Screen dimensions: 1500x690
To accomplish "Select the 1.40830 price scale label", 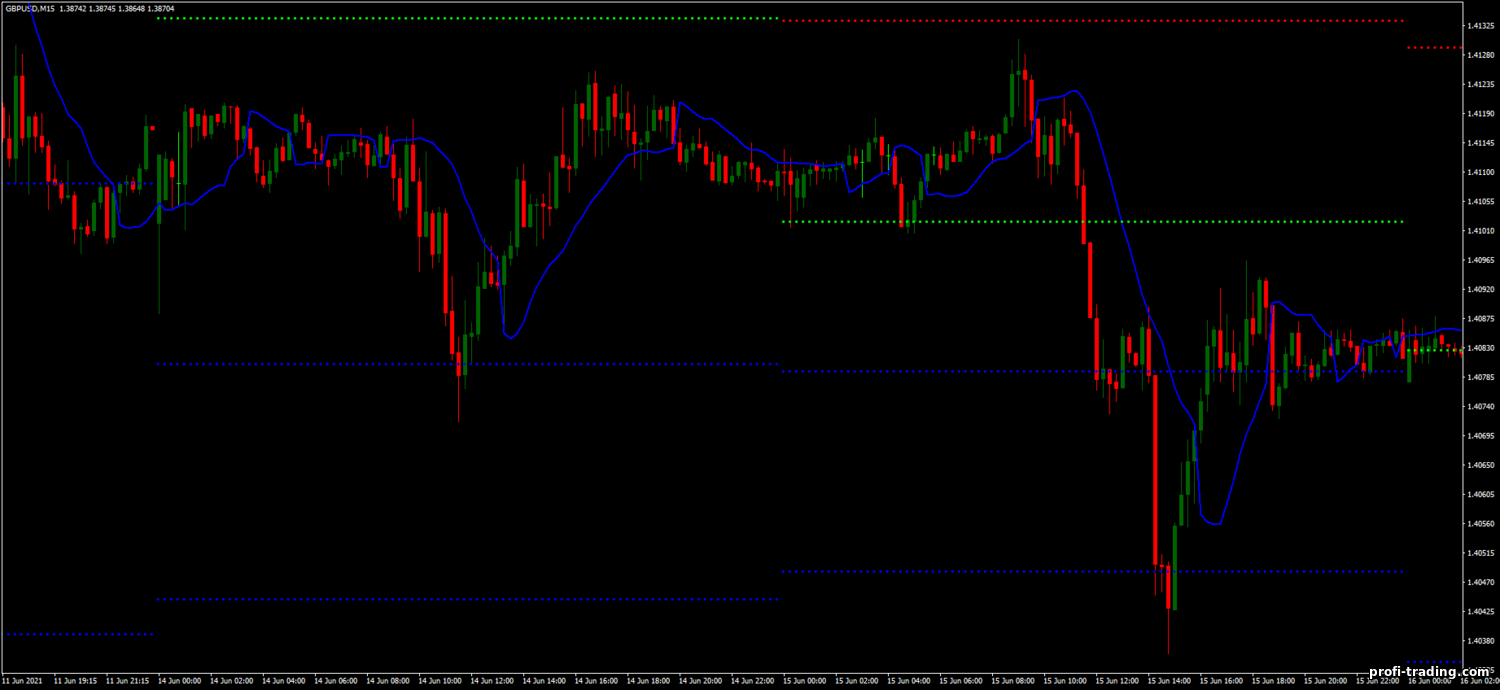I will (x=1480, y=348).
